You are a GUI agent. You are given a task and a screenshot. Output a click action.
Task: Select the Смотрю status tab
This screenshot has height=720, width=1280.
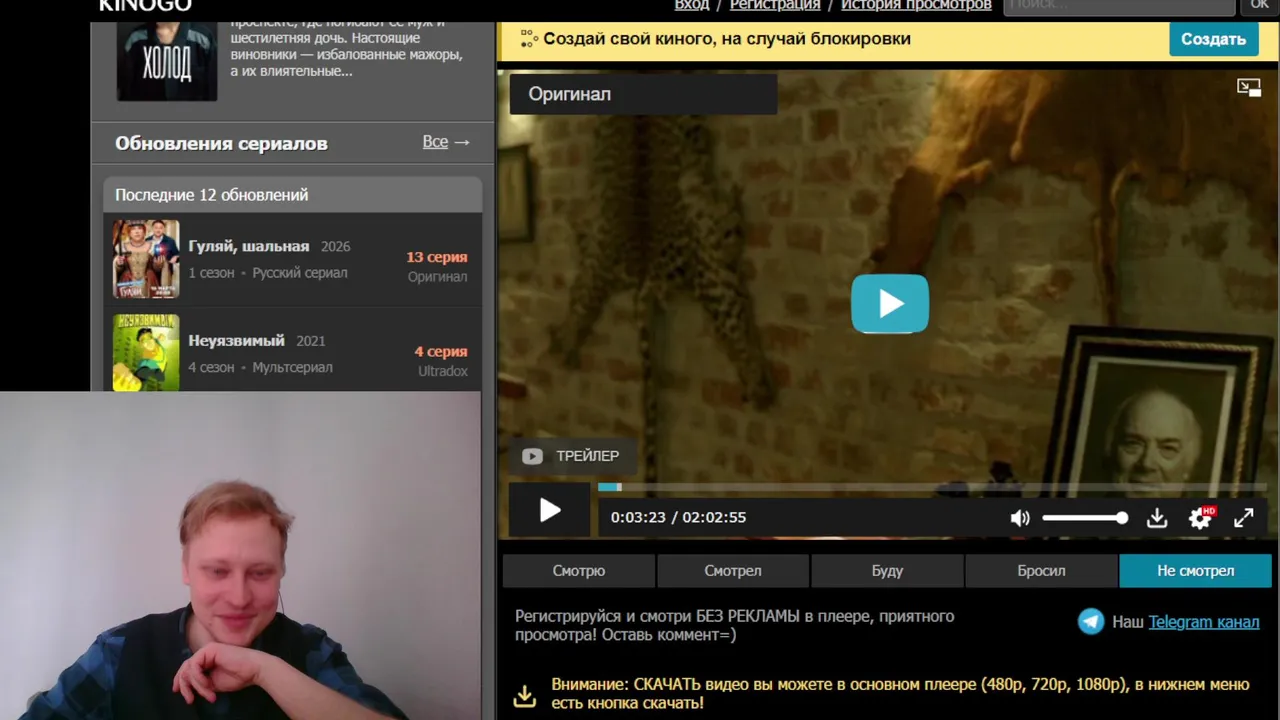point(579,571)
